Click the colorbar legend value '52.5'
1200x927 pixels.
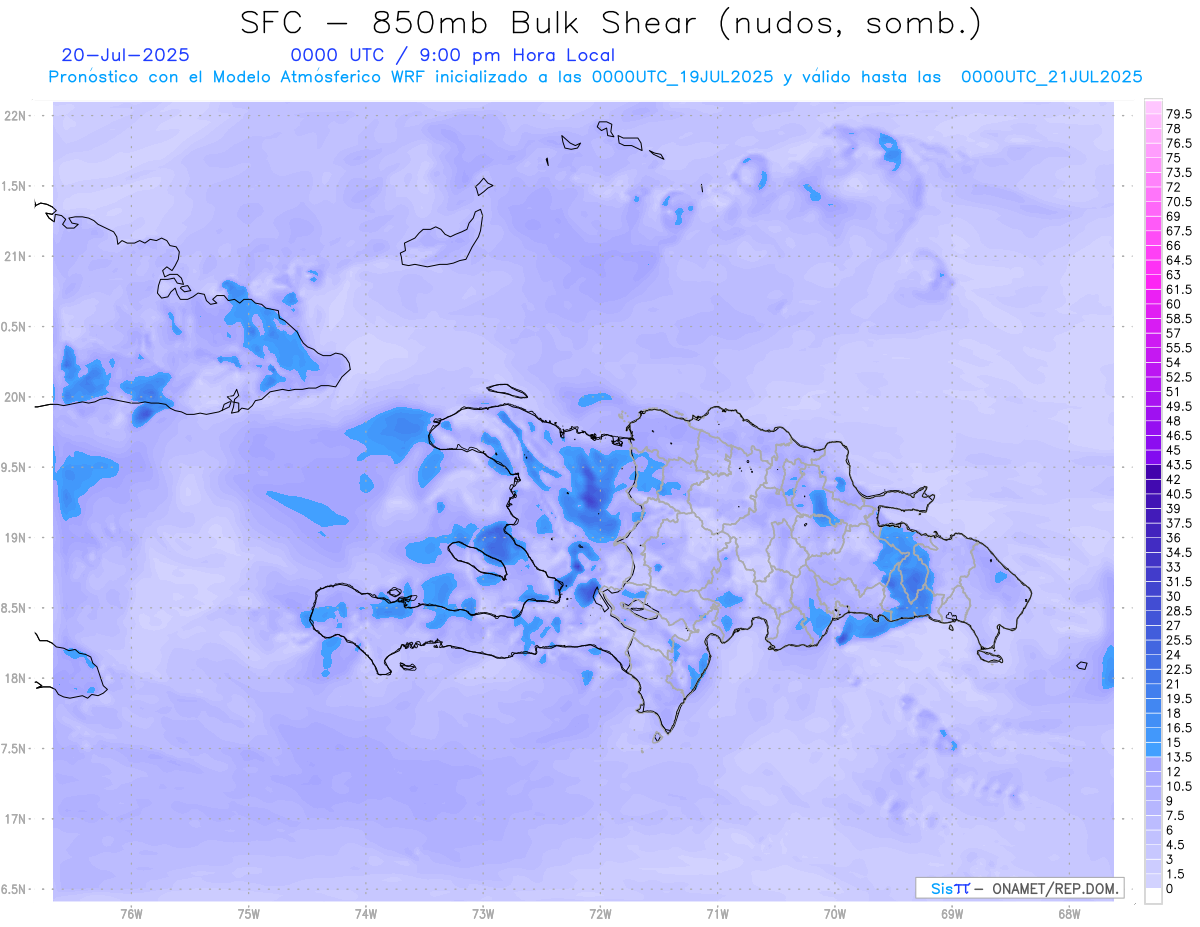(x=1180, y=377)
